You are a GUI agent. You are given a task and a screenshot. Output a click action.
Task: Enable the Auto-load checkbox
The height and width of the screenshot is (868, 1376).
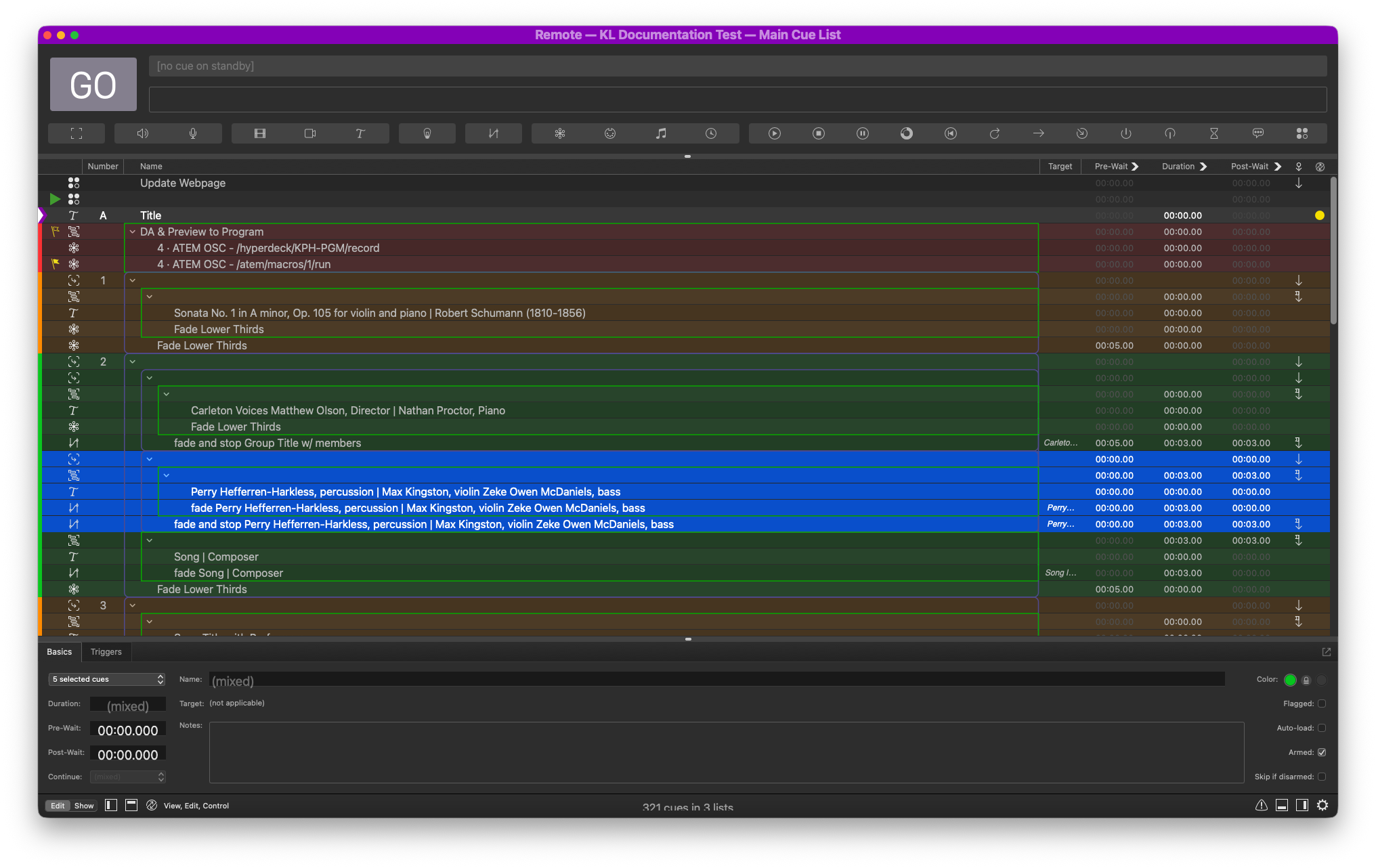(1322, 728)
